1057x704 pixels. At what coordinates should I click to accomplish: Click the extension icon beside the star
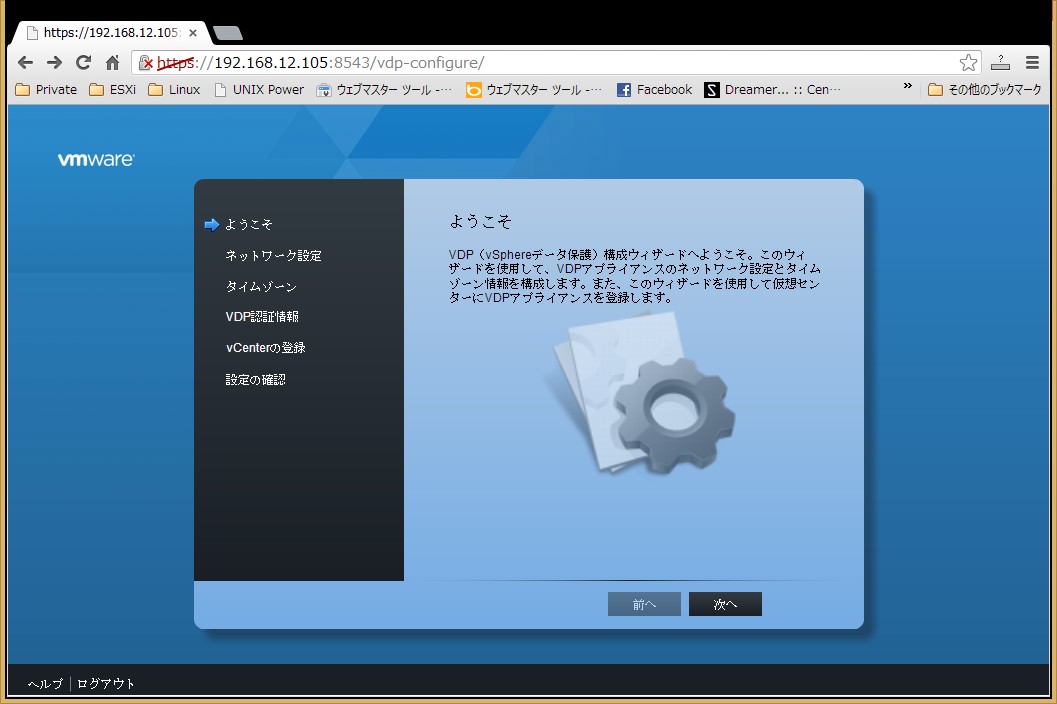(1000, 63)
